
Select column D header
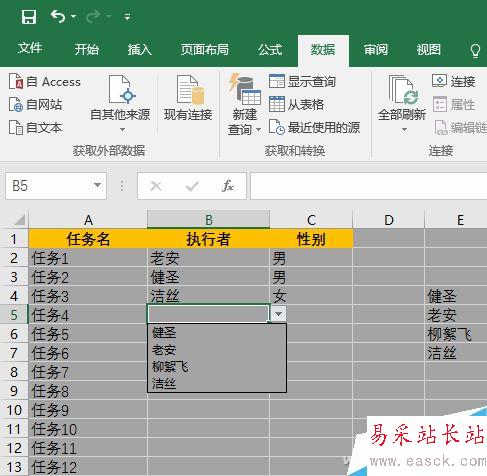coord(389,220)
